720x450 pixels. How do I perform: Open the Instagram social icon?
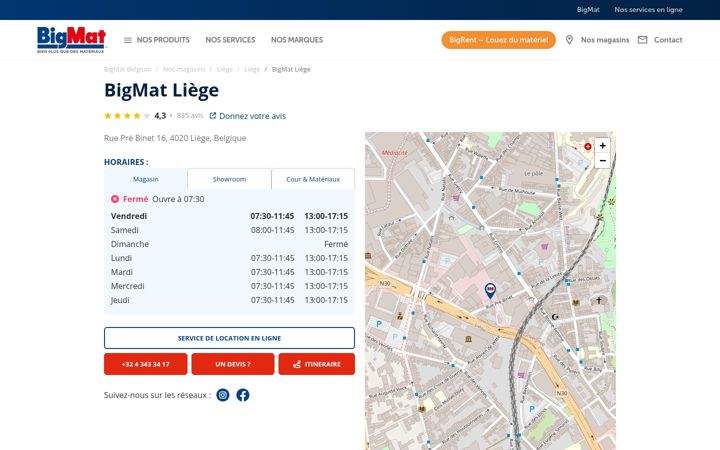coord(223,395)
